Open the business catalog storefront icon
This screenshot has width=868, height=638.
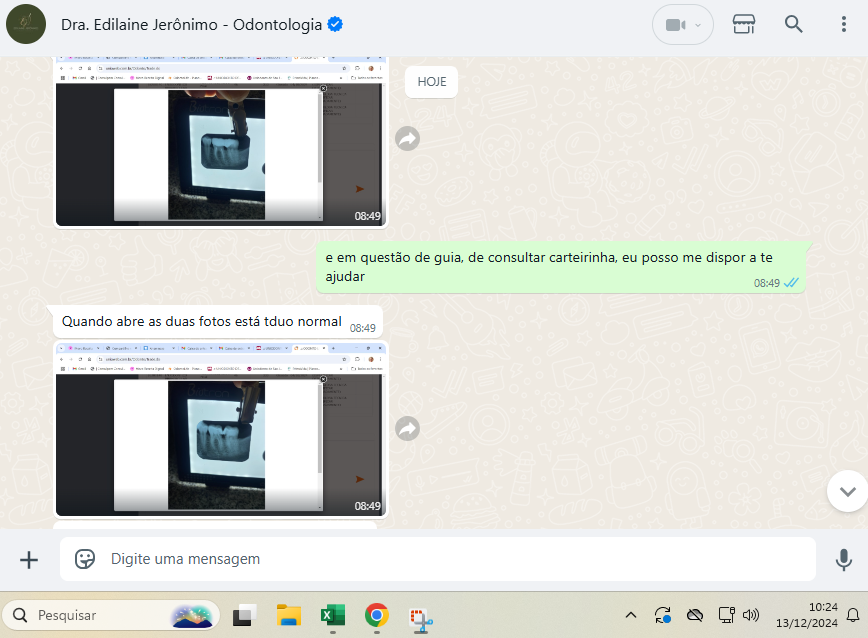[x=744, y=25]
